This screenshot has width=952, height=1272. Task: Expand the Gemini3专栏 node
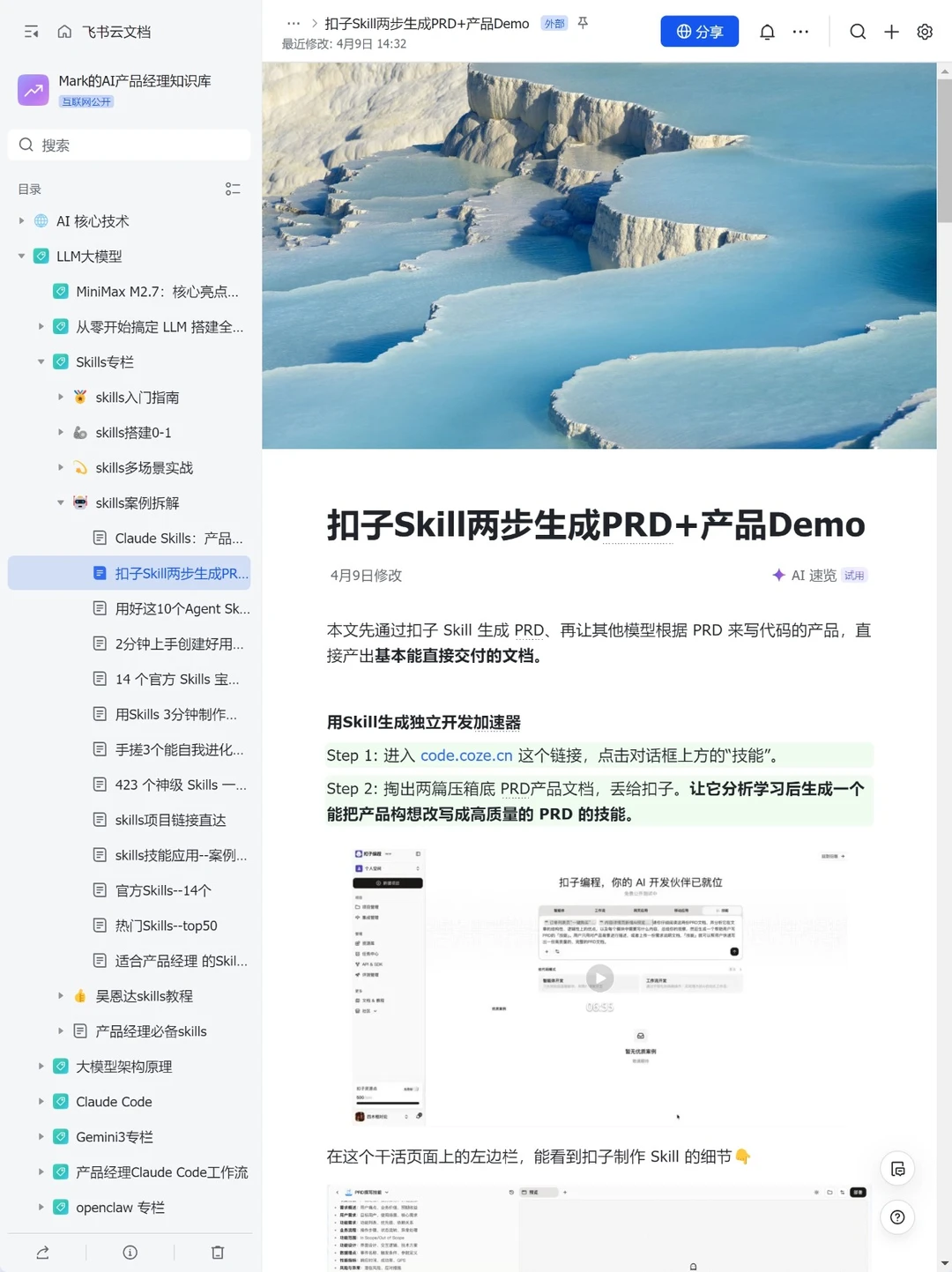[41, 1137]
